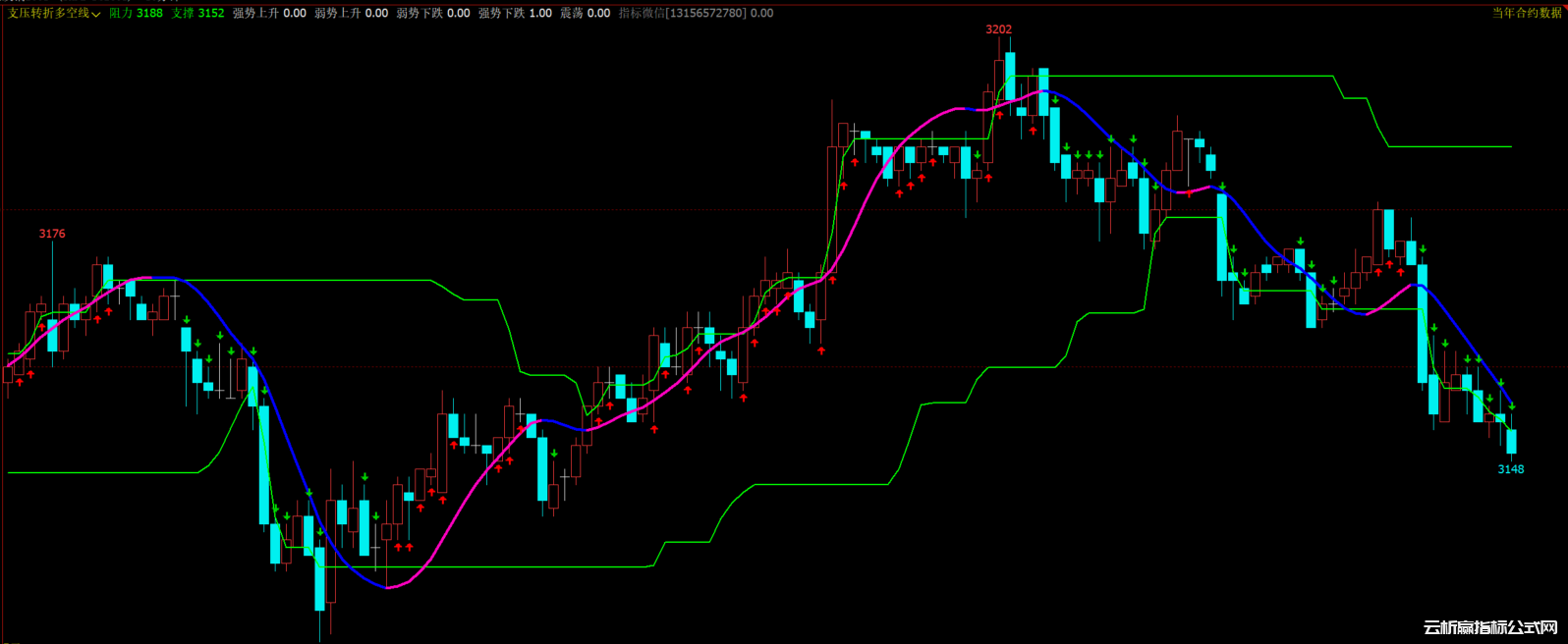This screenshot has height=644, width=1568.
Task: Click the final green down arrow above the last candle
Action: [x=1512, y=406]
